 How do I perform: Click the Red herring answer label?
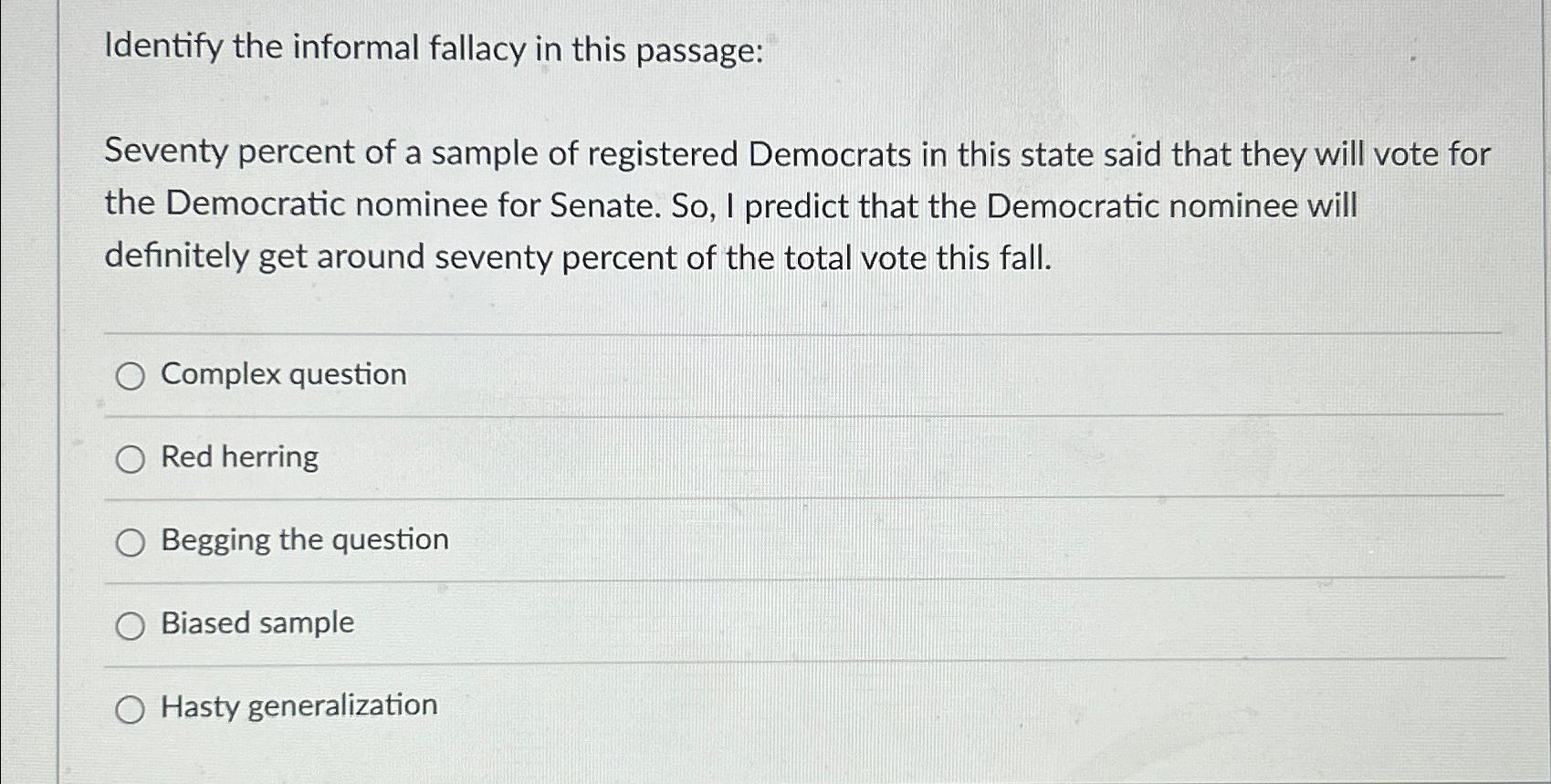(x=238, y=457)
